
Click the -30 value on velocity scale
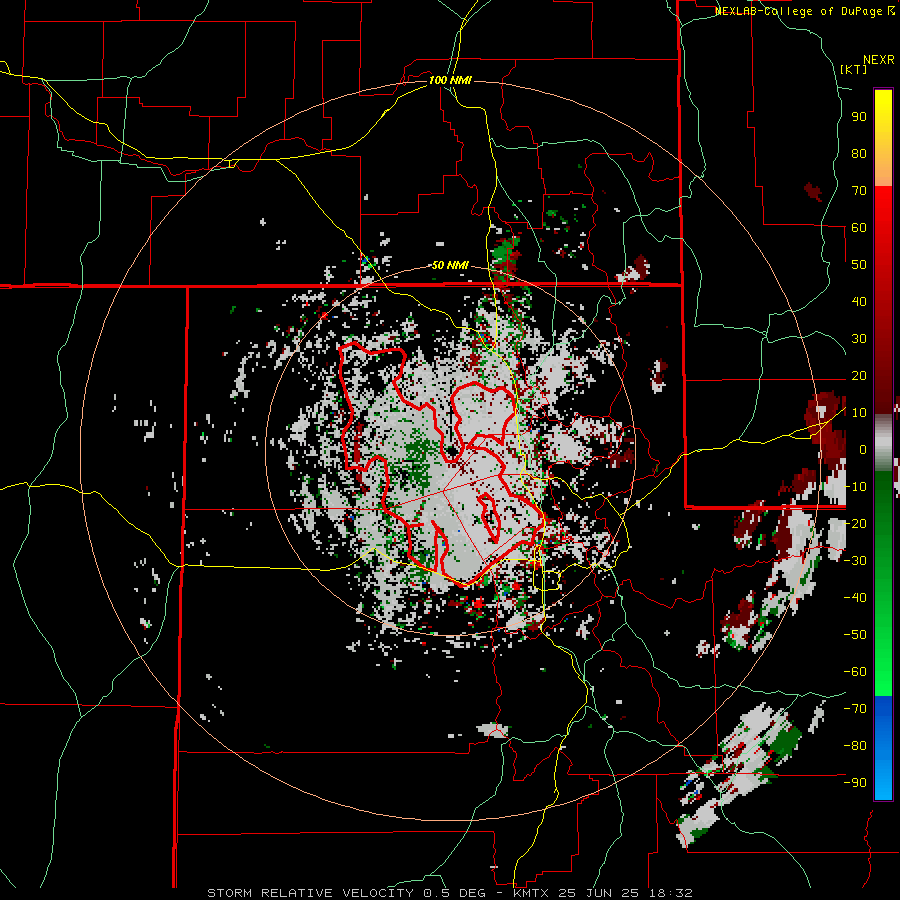click(x=855, y=561)
